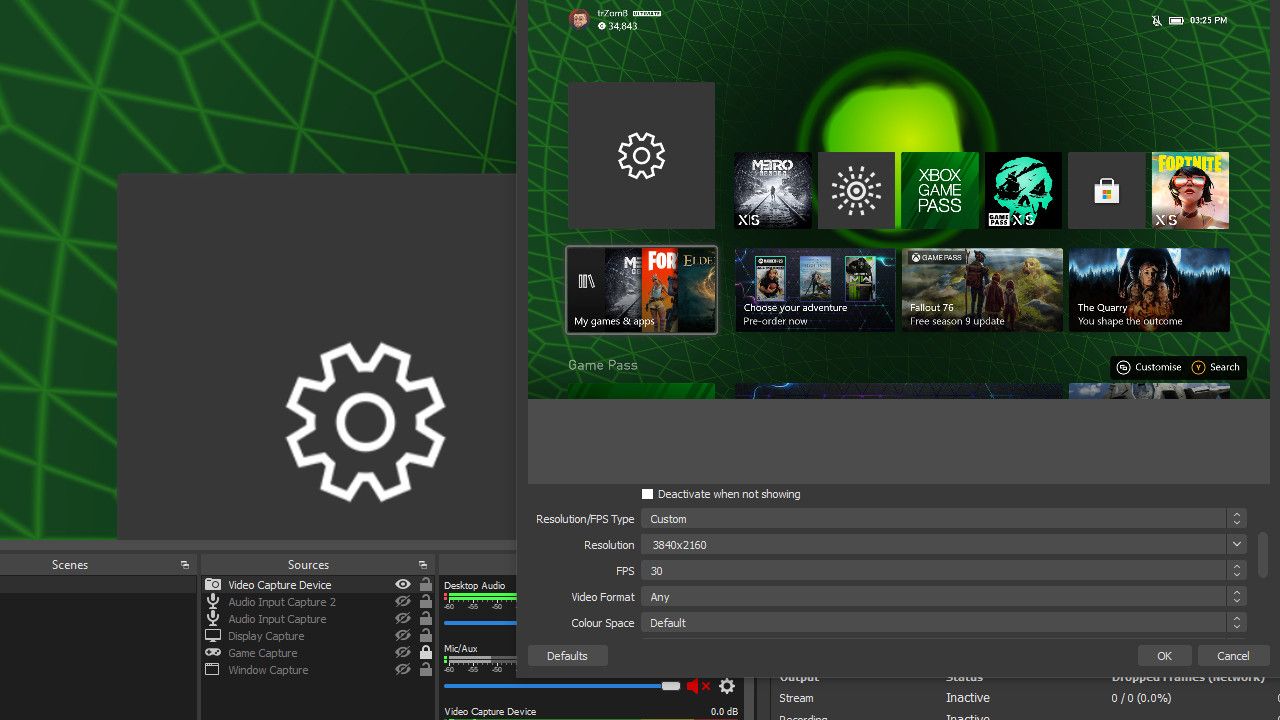Click the Video Capture Device camera icon
Image resolution: width=1280 pixels, height=720 pixels.
[x=212, y=585]
